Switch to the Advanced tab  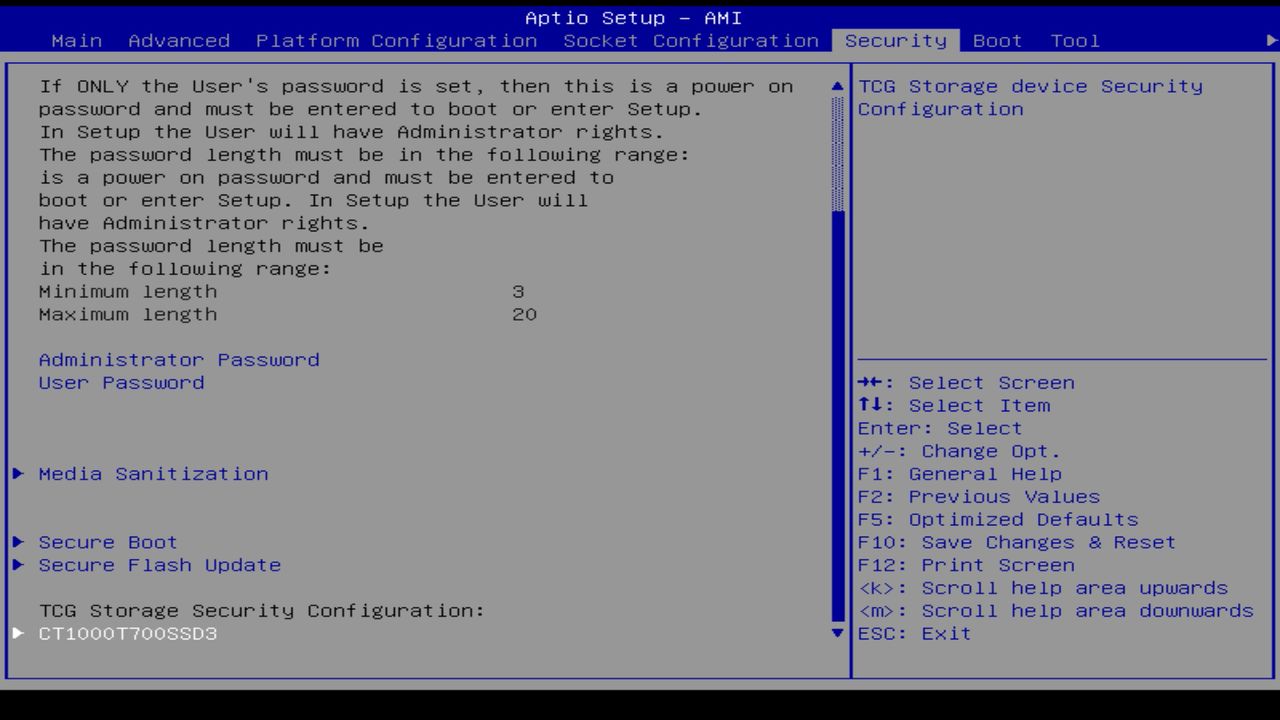click(178, 40)
